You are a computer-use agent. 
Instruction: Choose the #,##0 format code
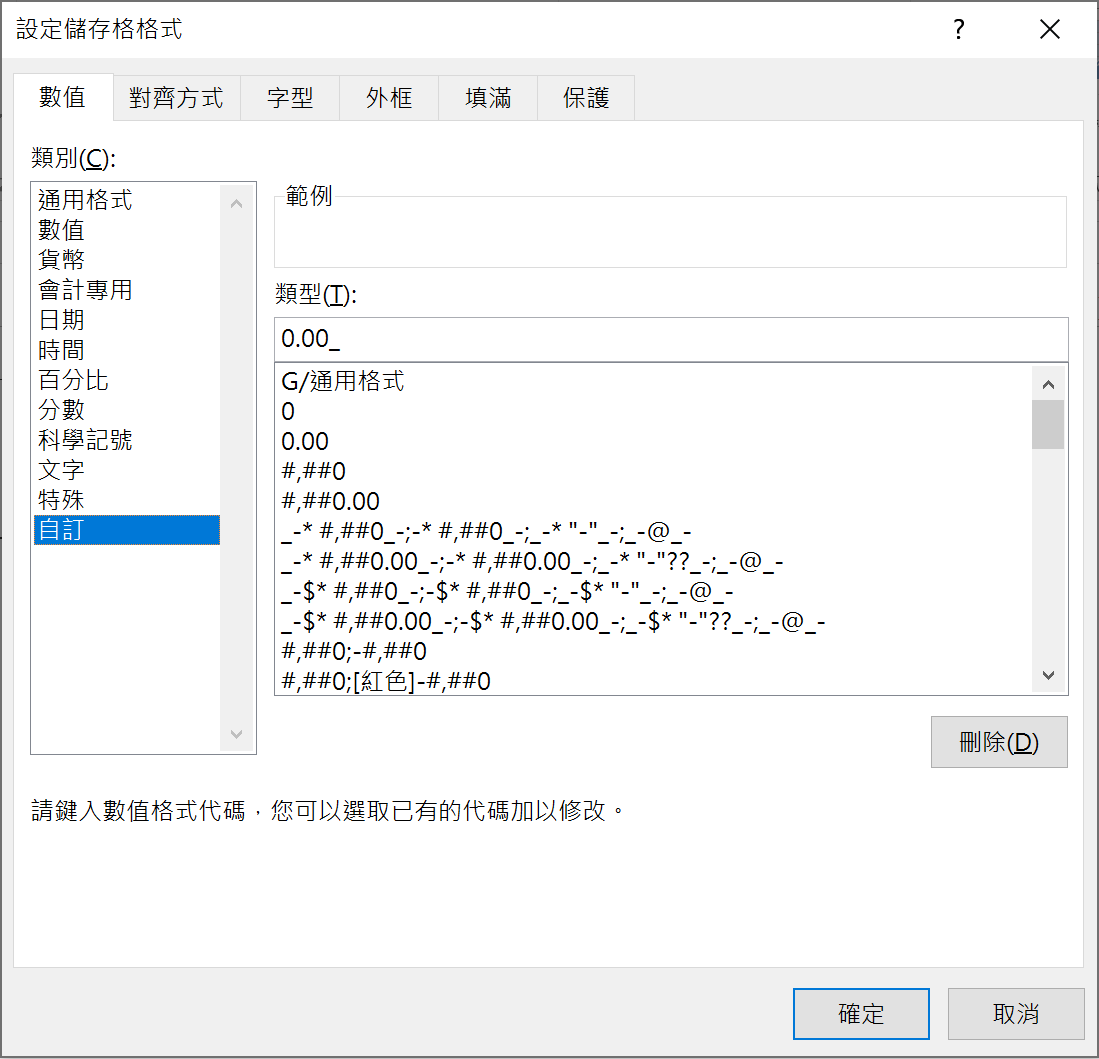(x=654, y=471)
